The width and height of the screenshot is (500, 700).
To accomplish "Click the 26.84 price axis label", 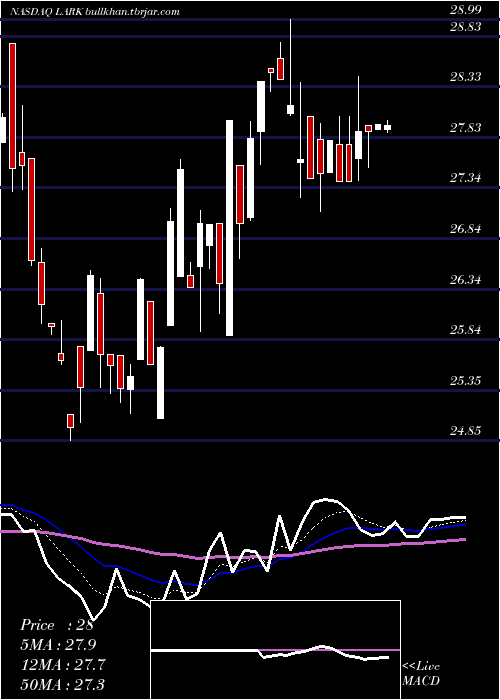I will click(x=465, y=229).
